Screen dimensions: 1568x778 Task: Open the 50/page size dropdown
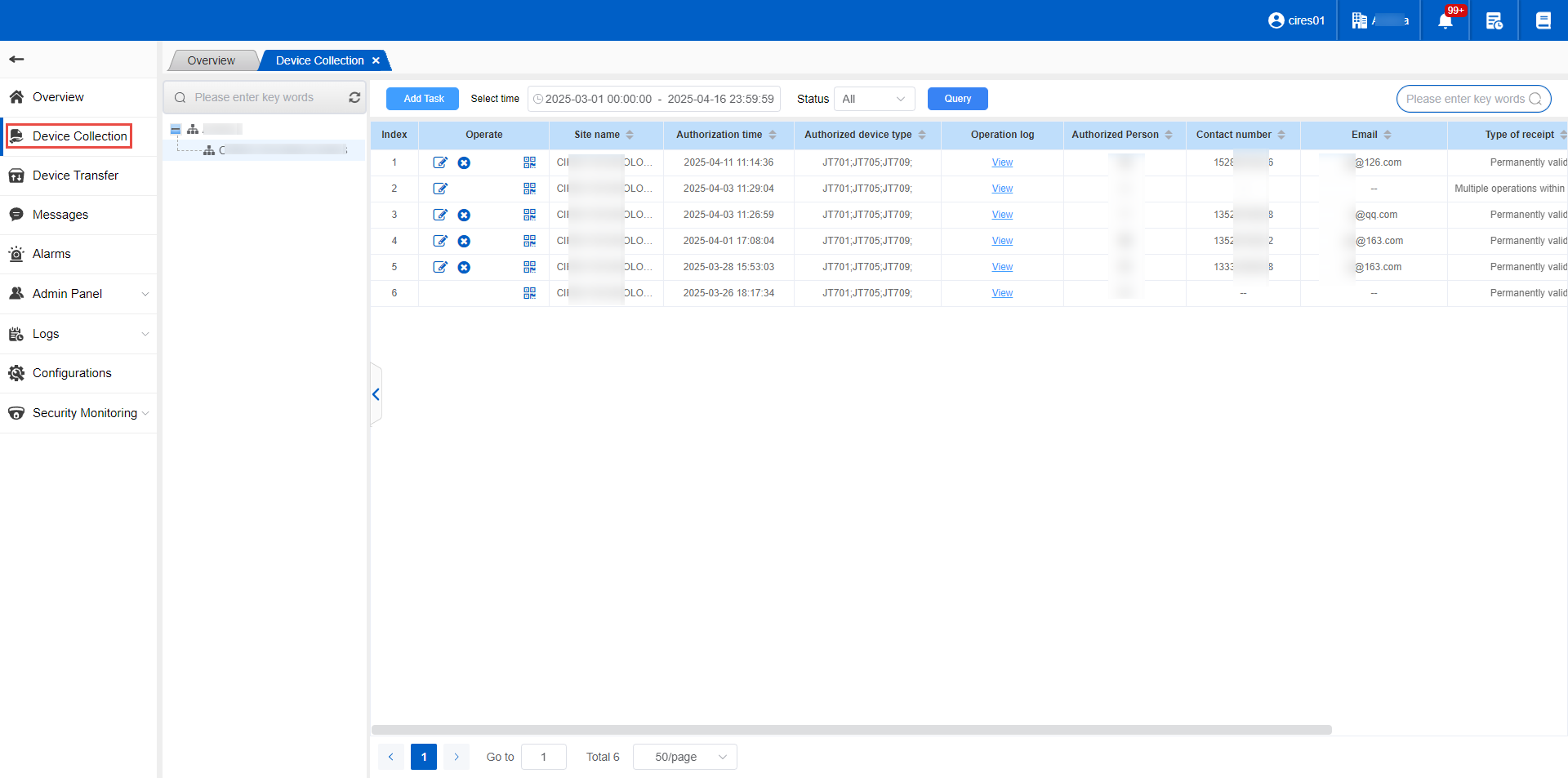tap(684, 757)
